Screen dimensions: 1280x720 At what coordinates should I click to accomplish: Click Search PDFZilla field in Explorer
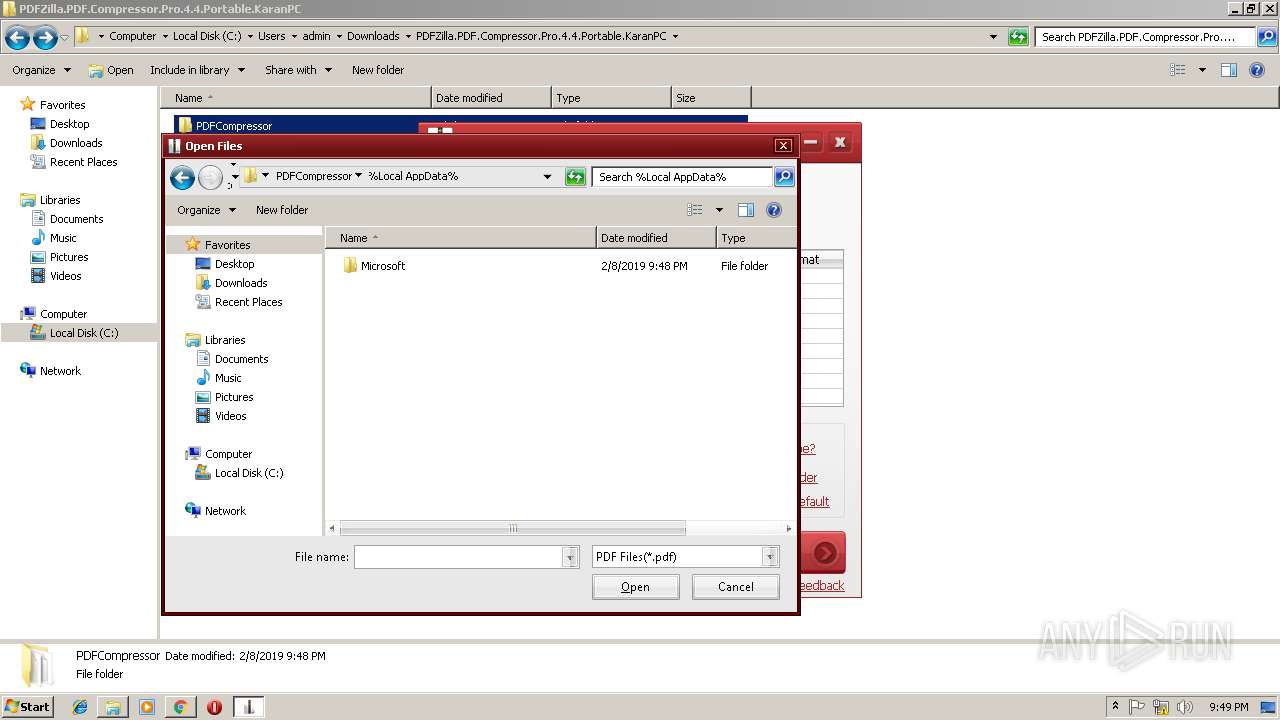1144,37
